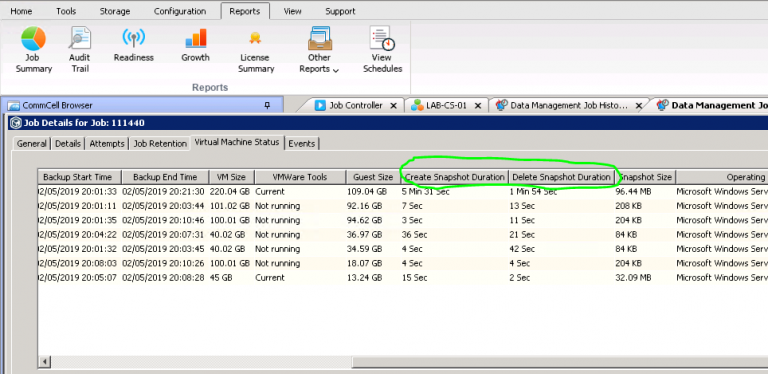Click the horizontal scrollbar left arrow
Image resolution: width=768 pixels, height=374 pixels.
(45, 362)
